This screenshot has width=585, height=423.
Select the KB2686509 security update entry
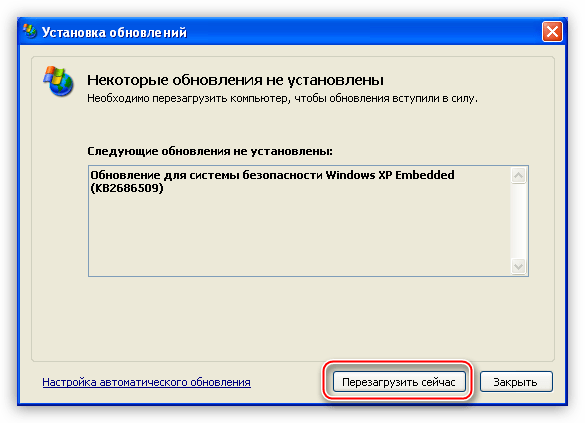pyautogui.click(x=272, y=181)
